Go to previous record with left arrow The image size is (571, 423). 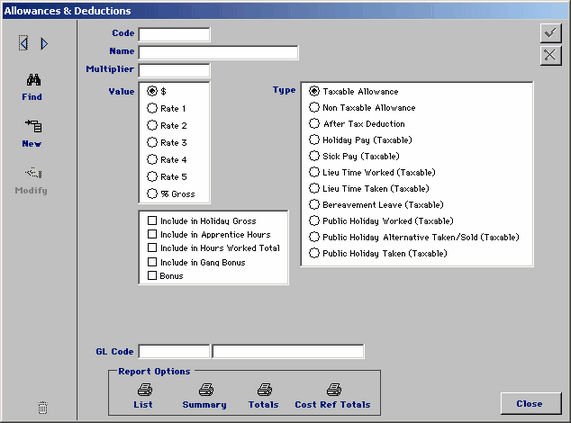click(24, 44)
